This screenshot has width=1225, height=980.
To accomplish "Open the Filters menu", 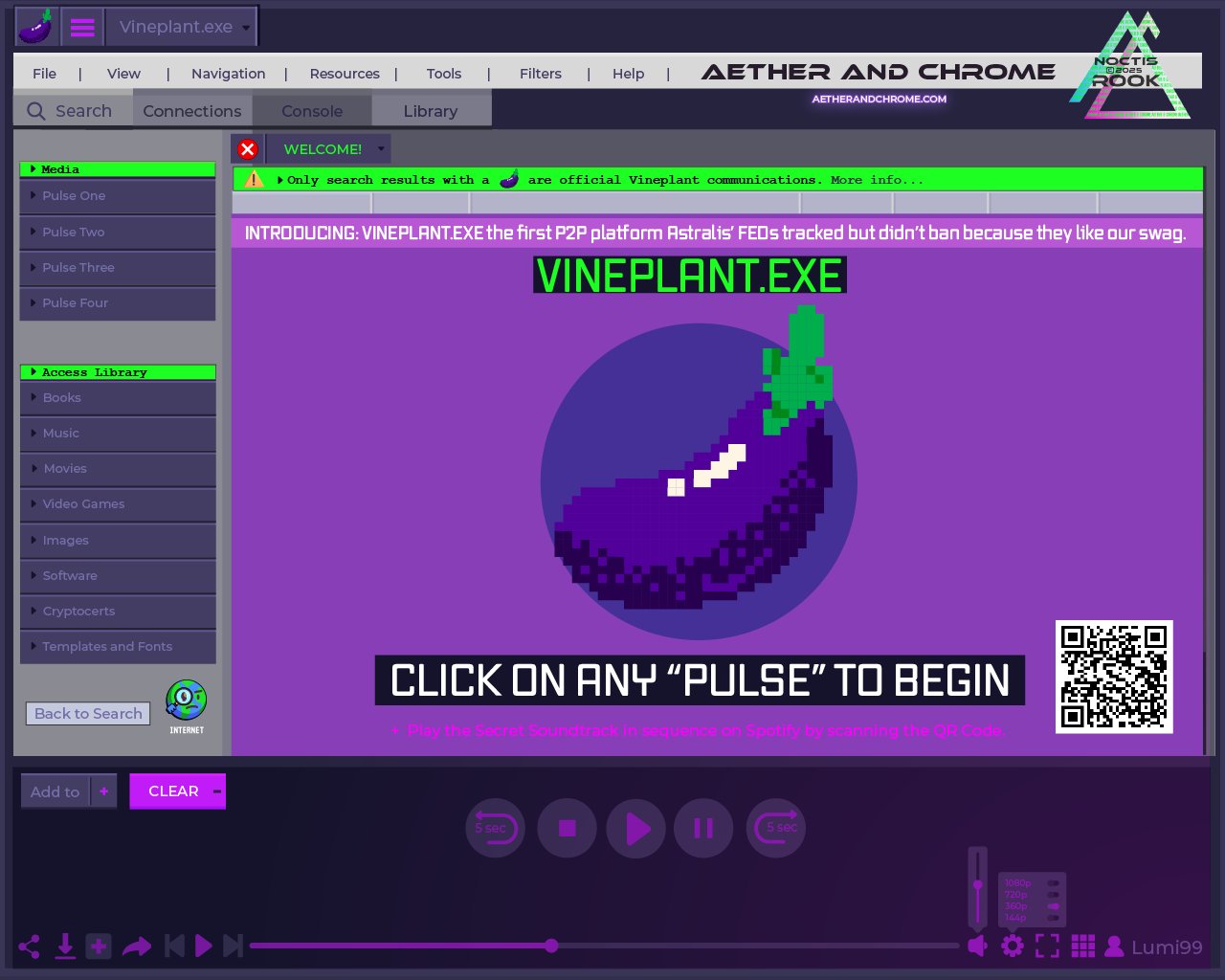I will click(x=541, y=74).
